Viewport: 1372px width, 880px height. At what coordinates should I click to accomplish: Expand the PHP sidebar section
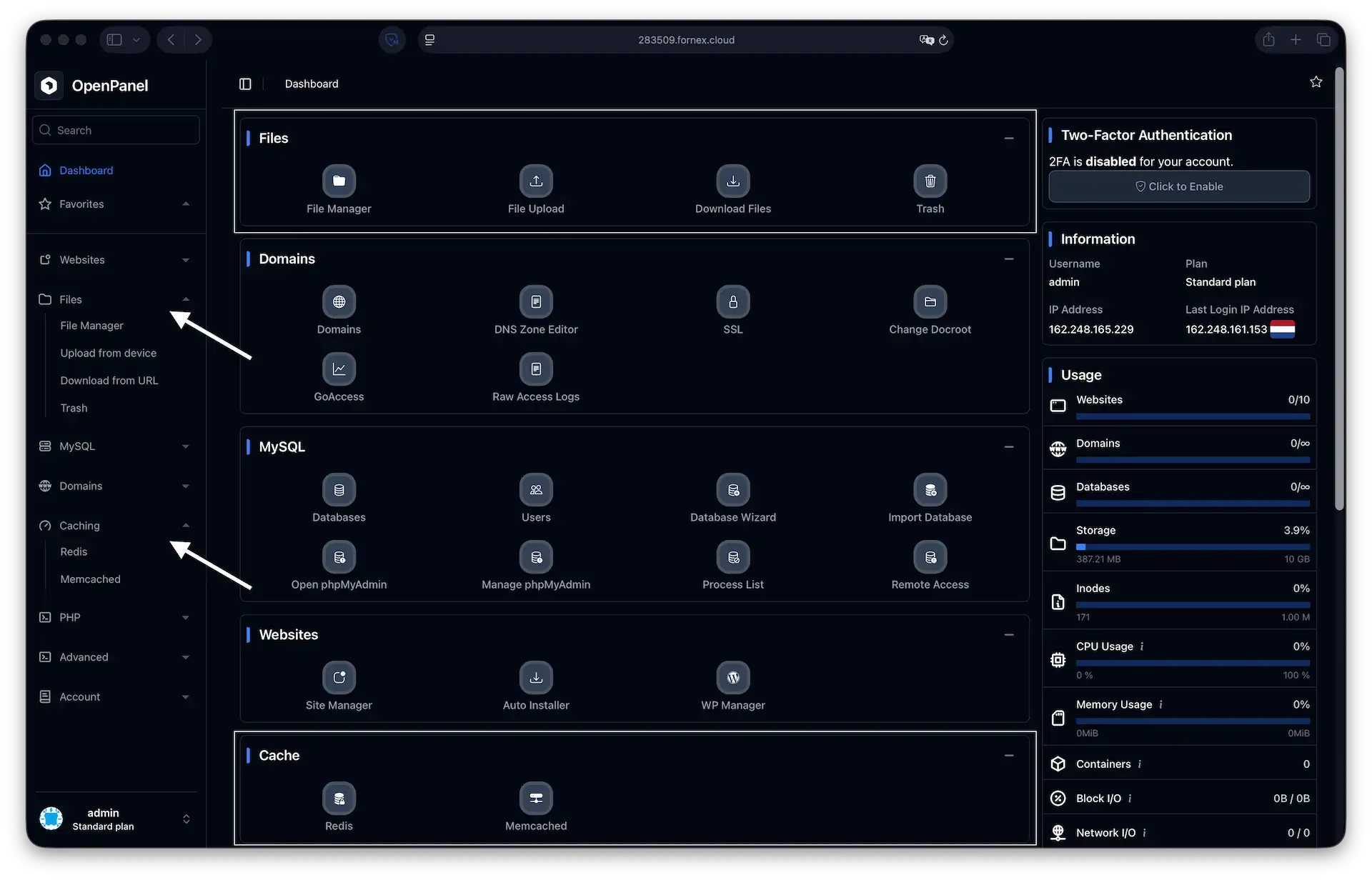point(185,617)
